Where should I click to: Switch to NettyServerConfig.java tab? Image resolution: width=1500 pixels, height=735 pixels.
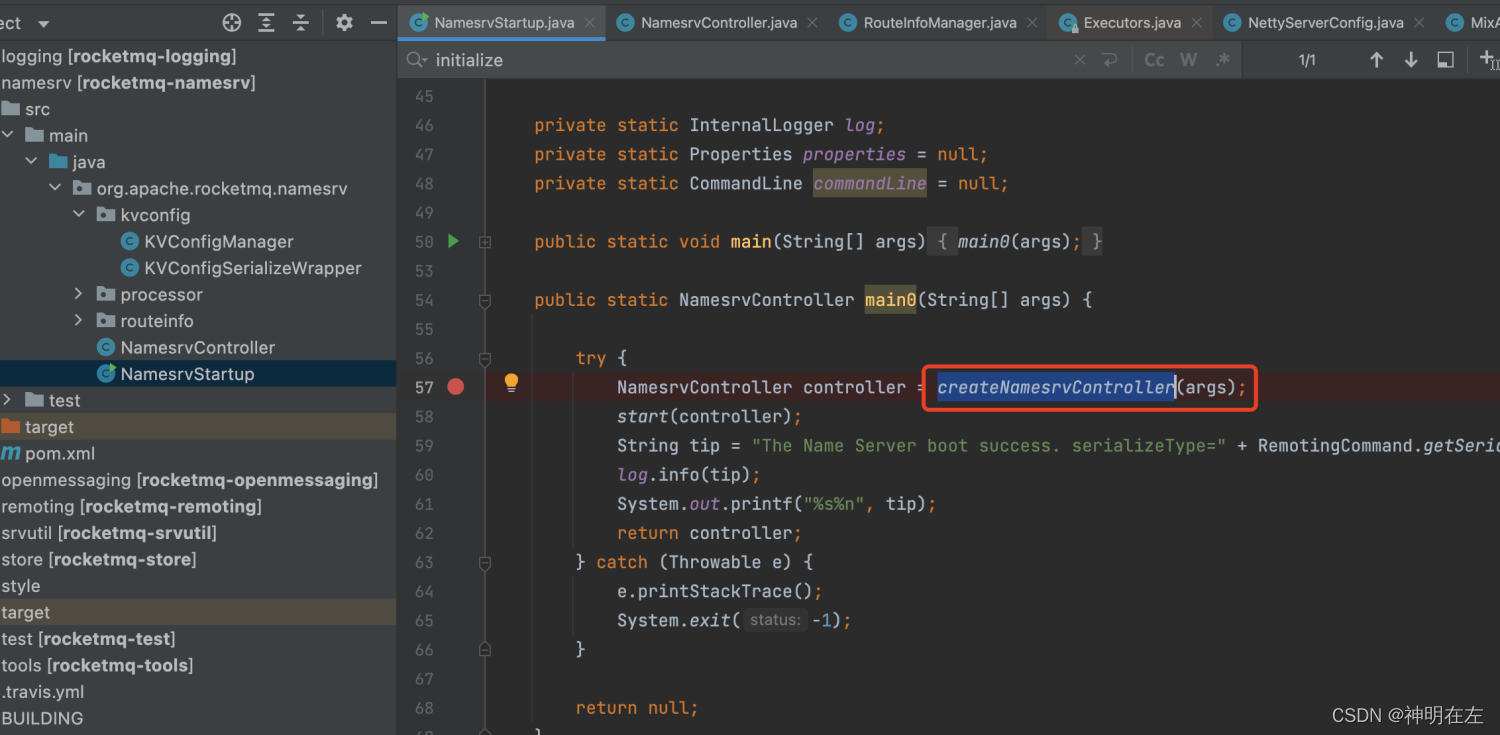1325,22
